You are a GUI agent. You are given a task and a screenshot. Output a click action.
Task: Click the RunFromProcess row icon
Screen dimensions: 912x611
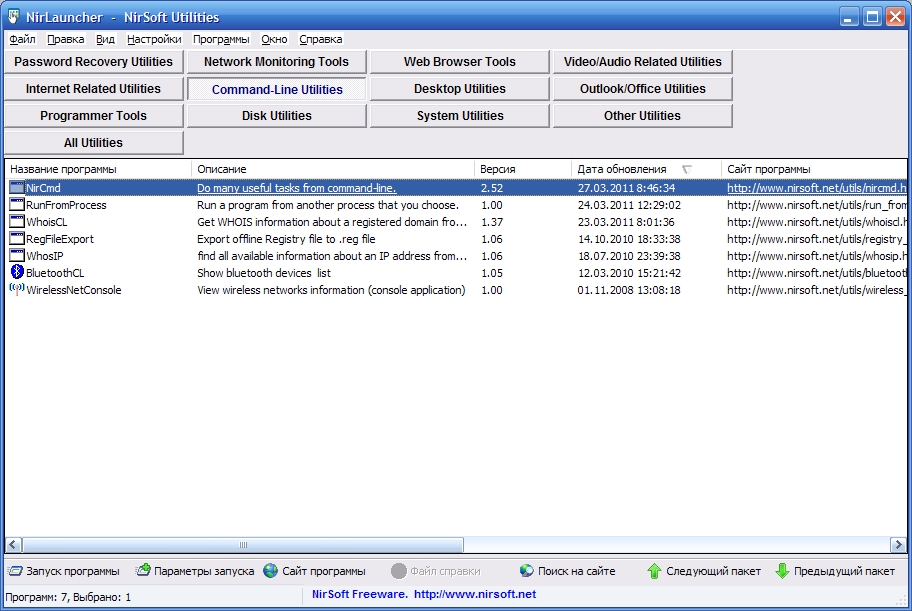point(17,204)
